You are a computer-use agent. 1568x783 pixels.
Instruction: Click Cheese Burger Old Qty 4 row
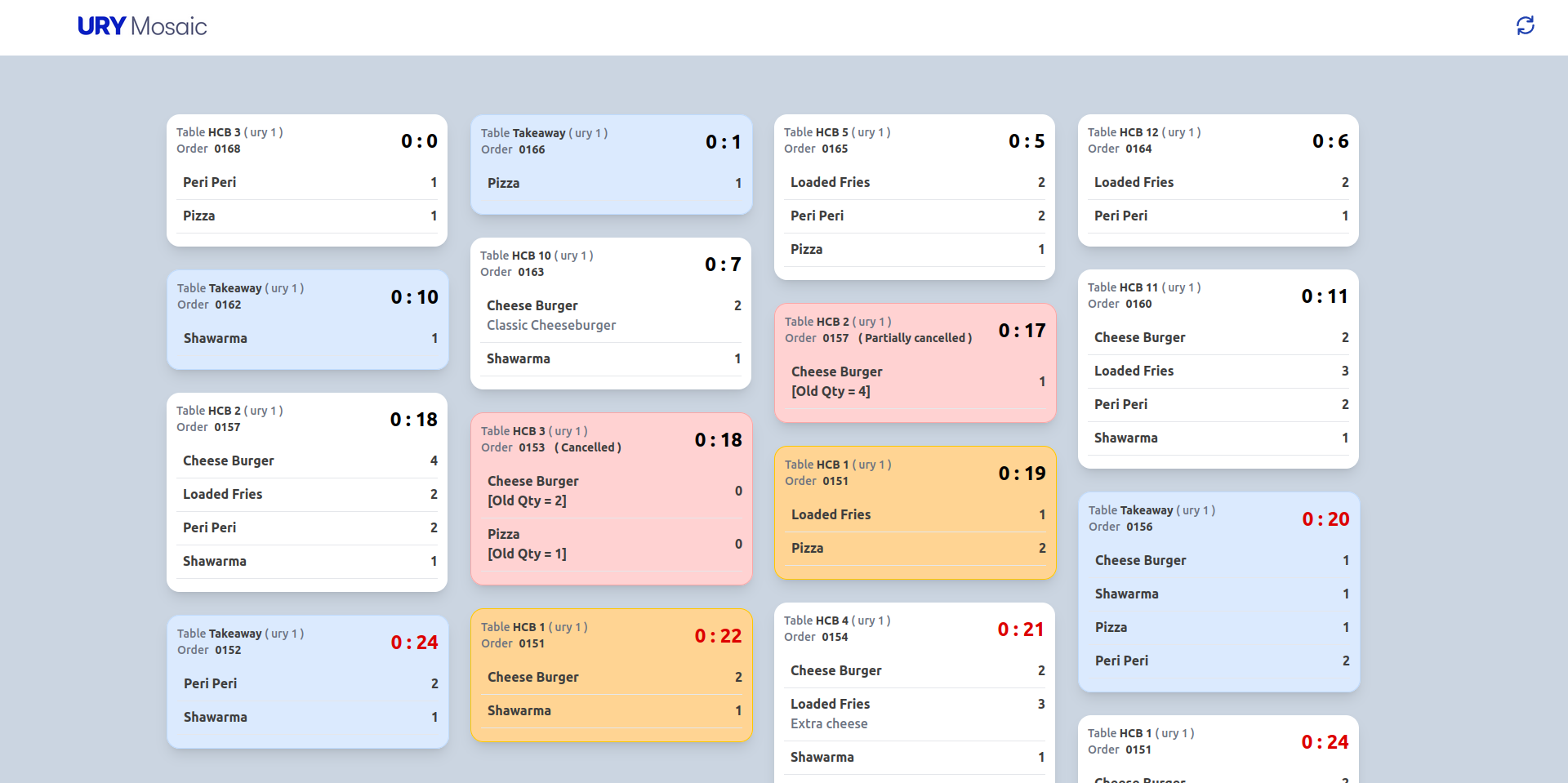(915, 381)
